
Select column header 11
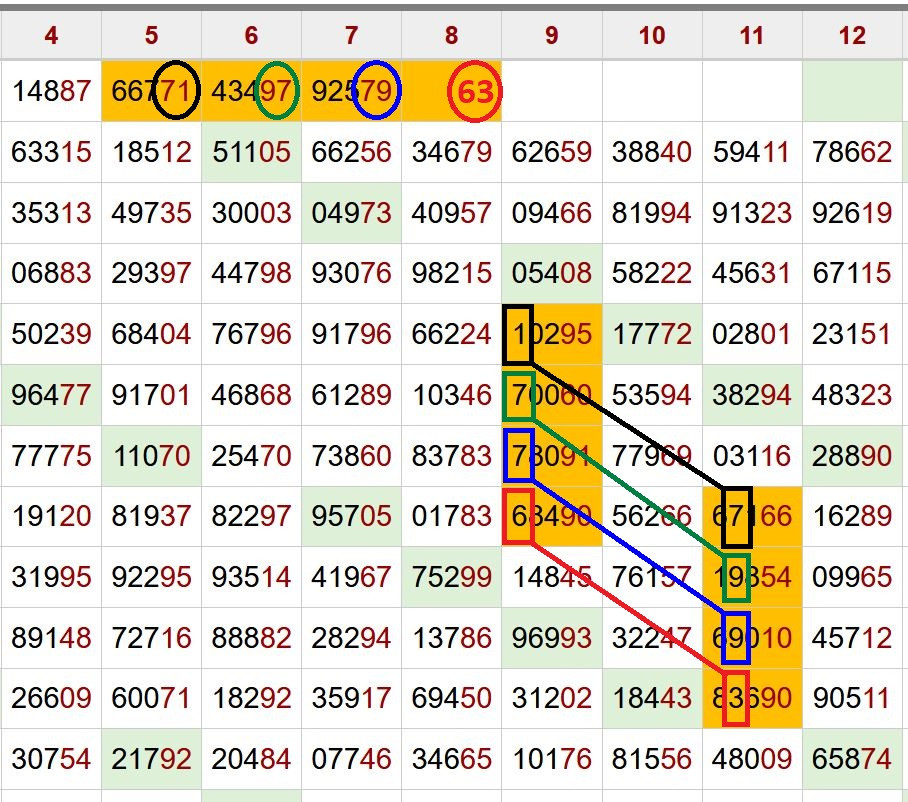pyautogui.click(x=752, y=35)
